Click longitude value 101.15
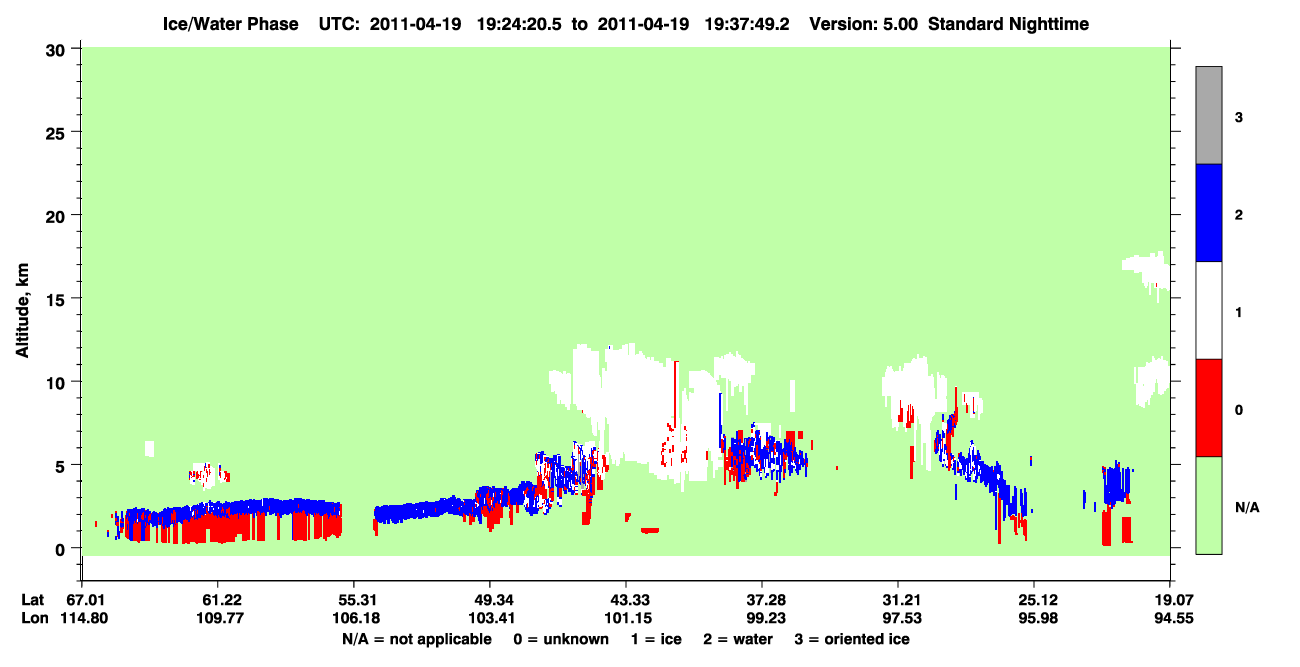1300x667 pixels. [626, 618]
